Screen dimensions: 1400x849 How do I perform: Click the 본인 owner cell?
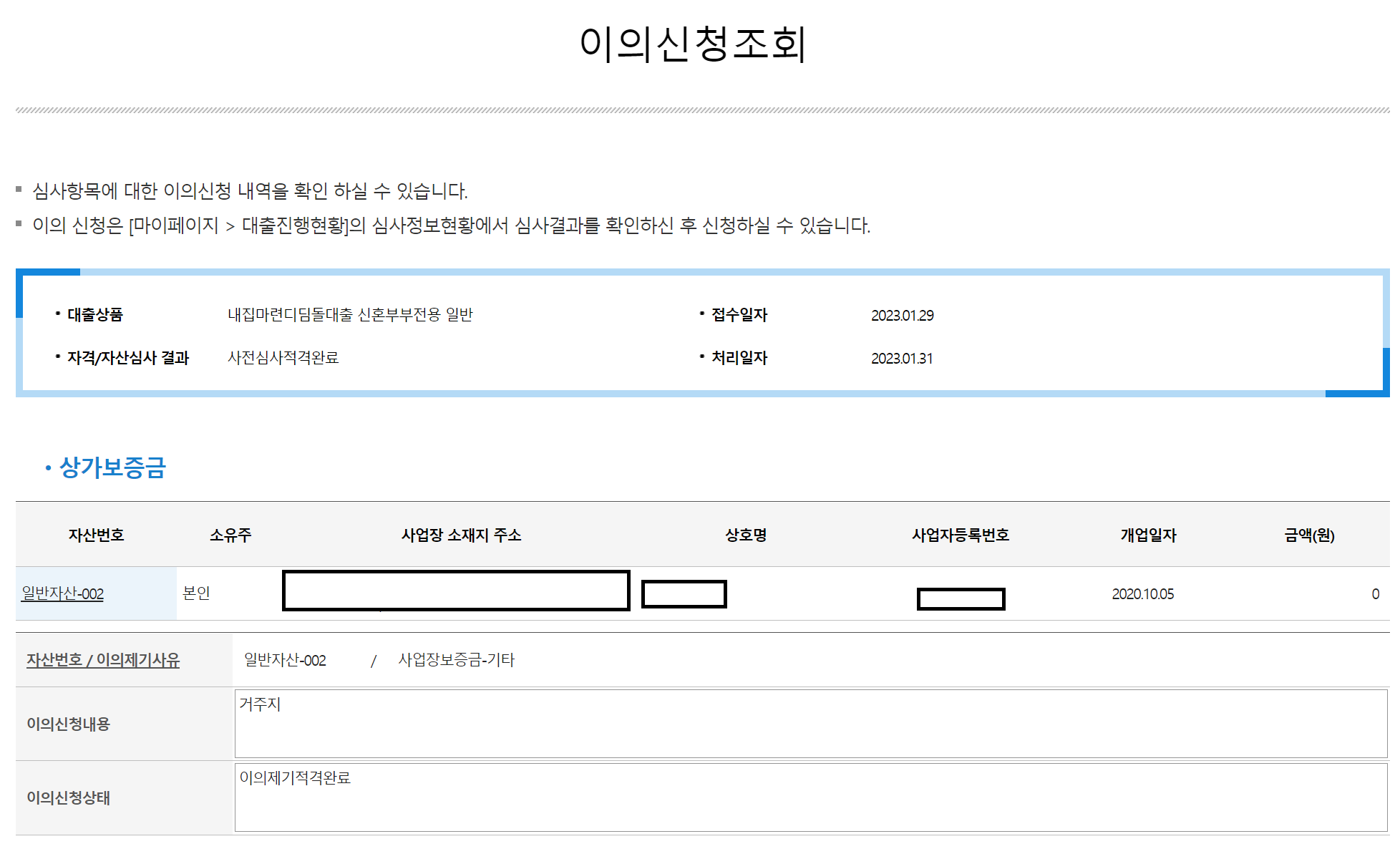point(196,593)
